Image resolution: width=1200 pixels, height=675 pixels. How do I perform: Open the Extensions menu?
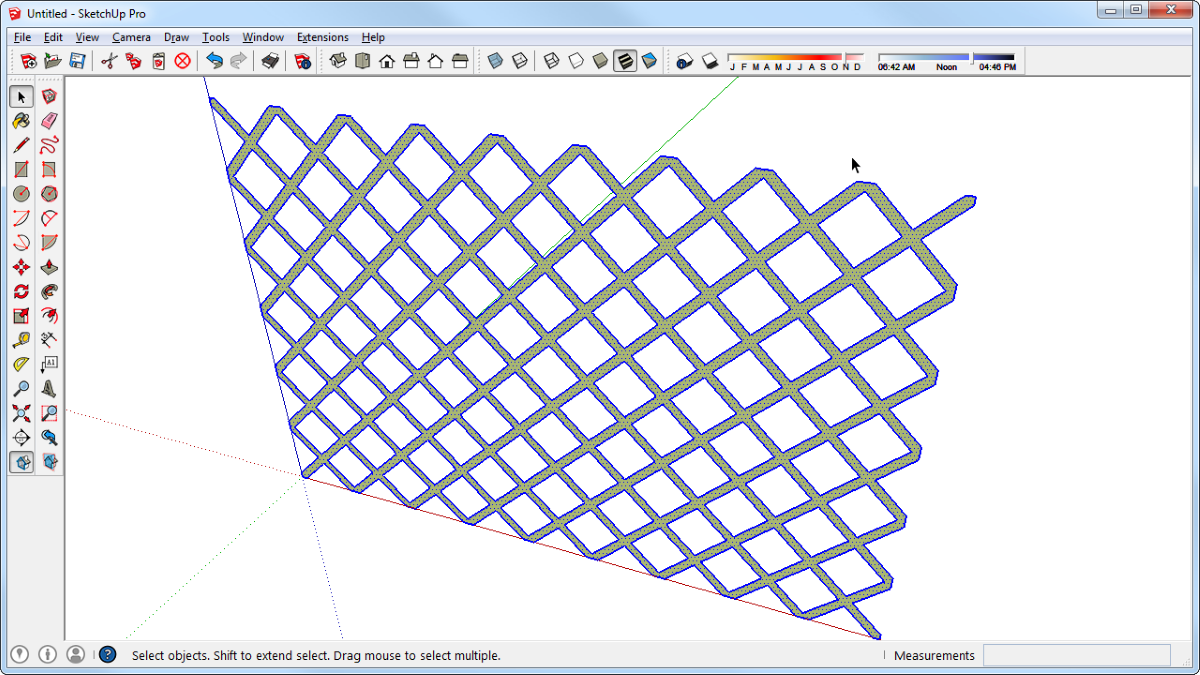coord(322,37)
